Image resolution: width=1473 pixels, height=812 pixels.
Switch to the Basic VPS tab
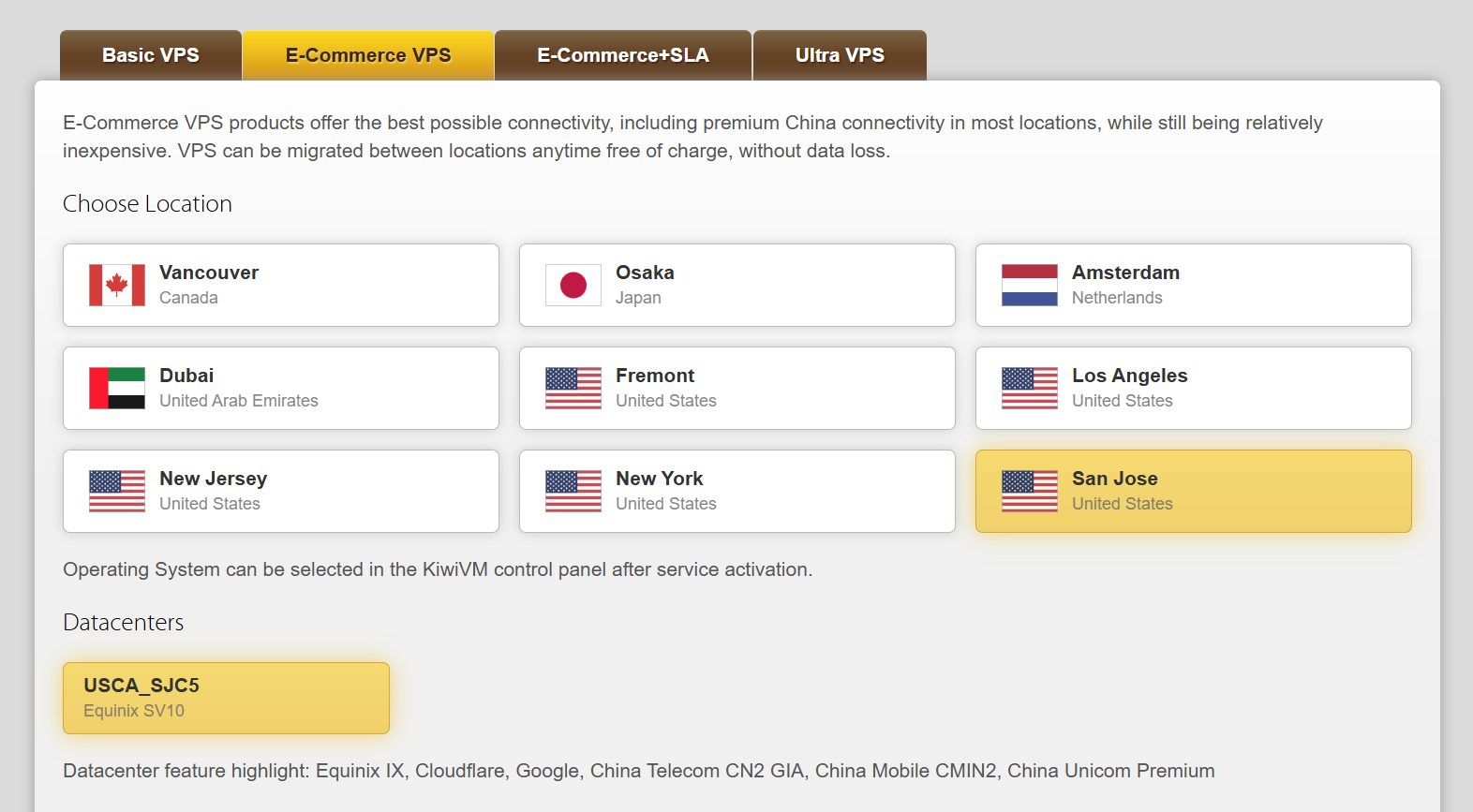click(x=151, y=55)
